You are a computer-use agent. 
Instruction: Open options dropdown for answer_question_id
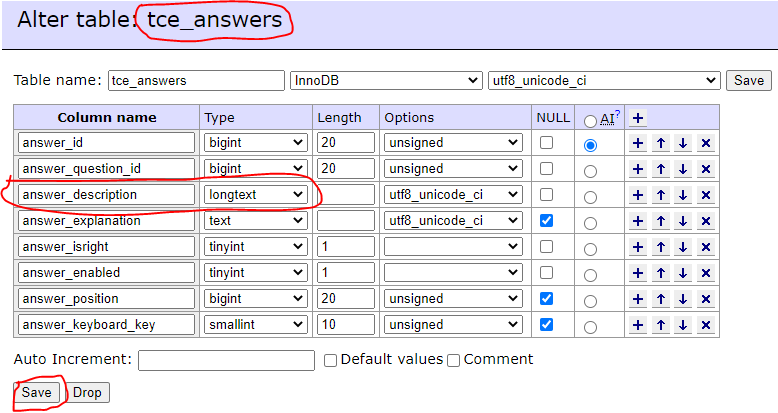coord(453,169)
